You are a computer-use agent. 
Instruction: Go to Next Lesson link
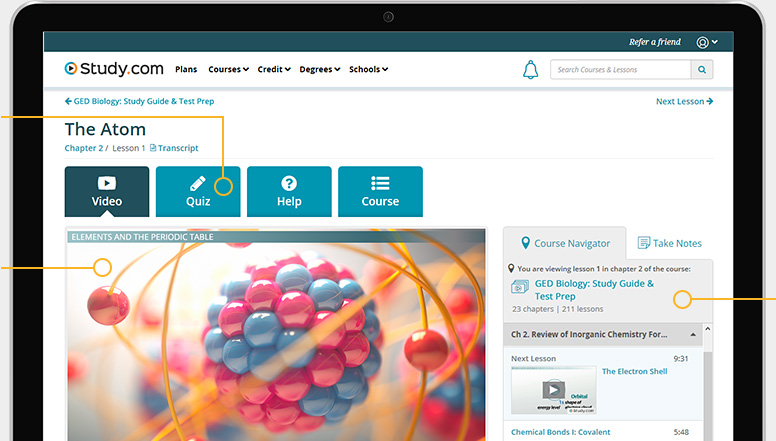(x=684, y=101)
